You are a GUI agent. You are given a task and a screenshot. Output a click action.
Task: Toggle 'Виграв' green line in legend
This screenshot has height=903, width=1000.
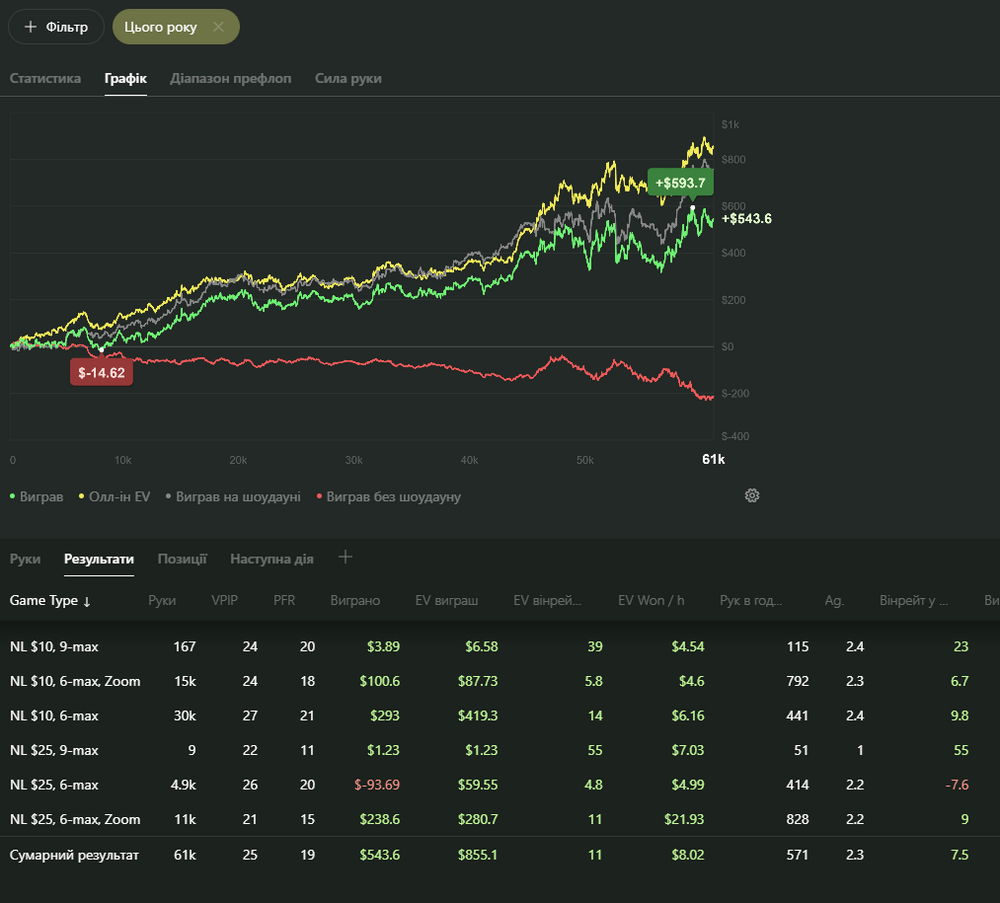click(37, 496)
